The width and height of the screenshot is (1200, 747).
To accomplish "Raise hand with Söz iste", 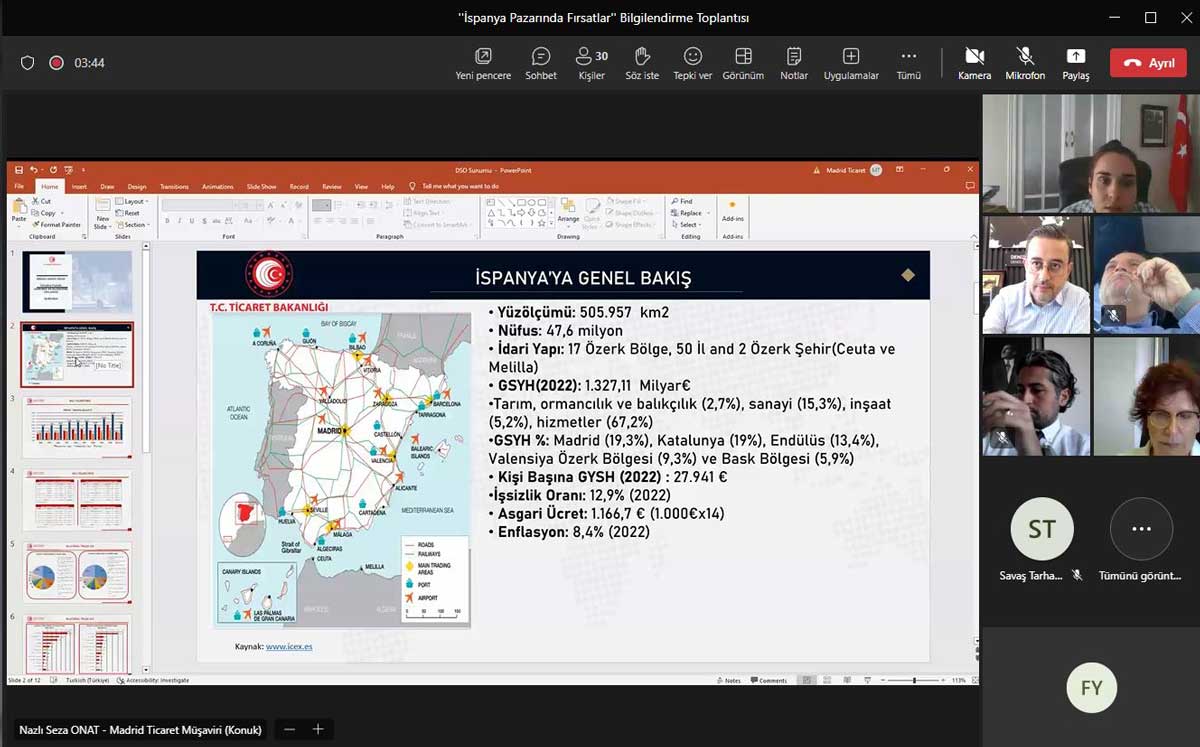I will click(x=642, y=63).
